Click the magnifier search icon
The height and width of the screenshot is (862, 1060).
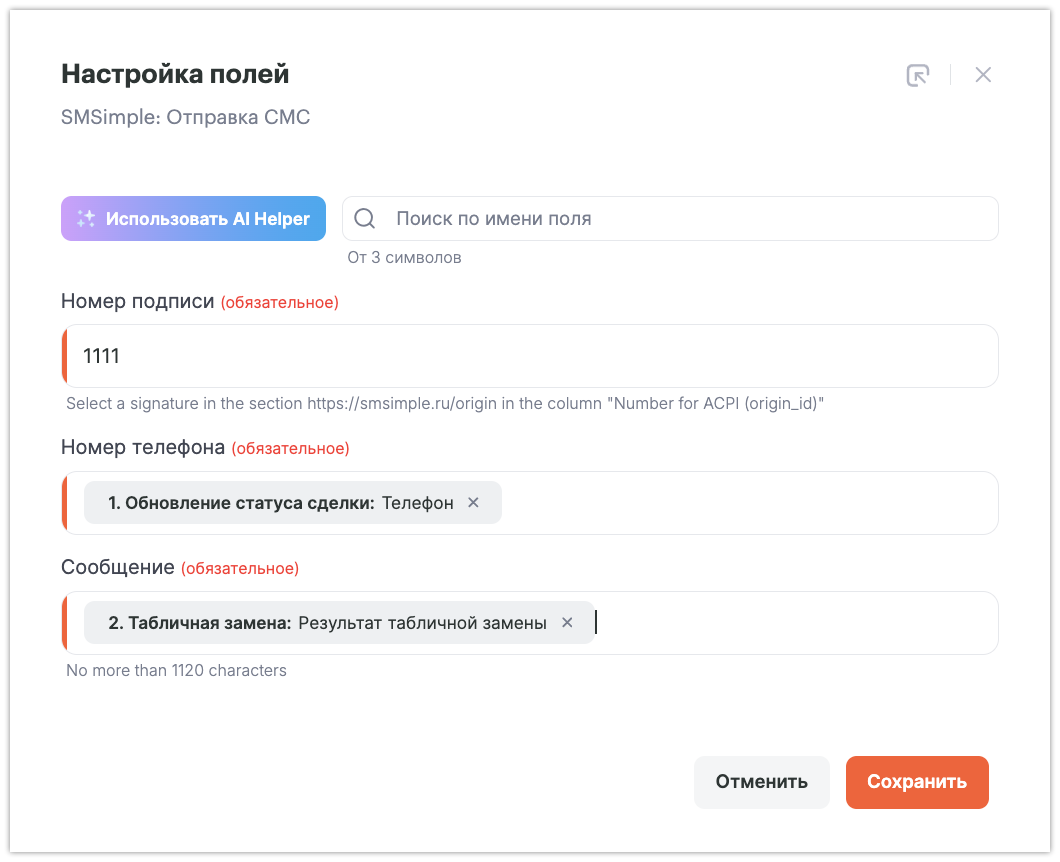coord(365,219)
